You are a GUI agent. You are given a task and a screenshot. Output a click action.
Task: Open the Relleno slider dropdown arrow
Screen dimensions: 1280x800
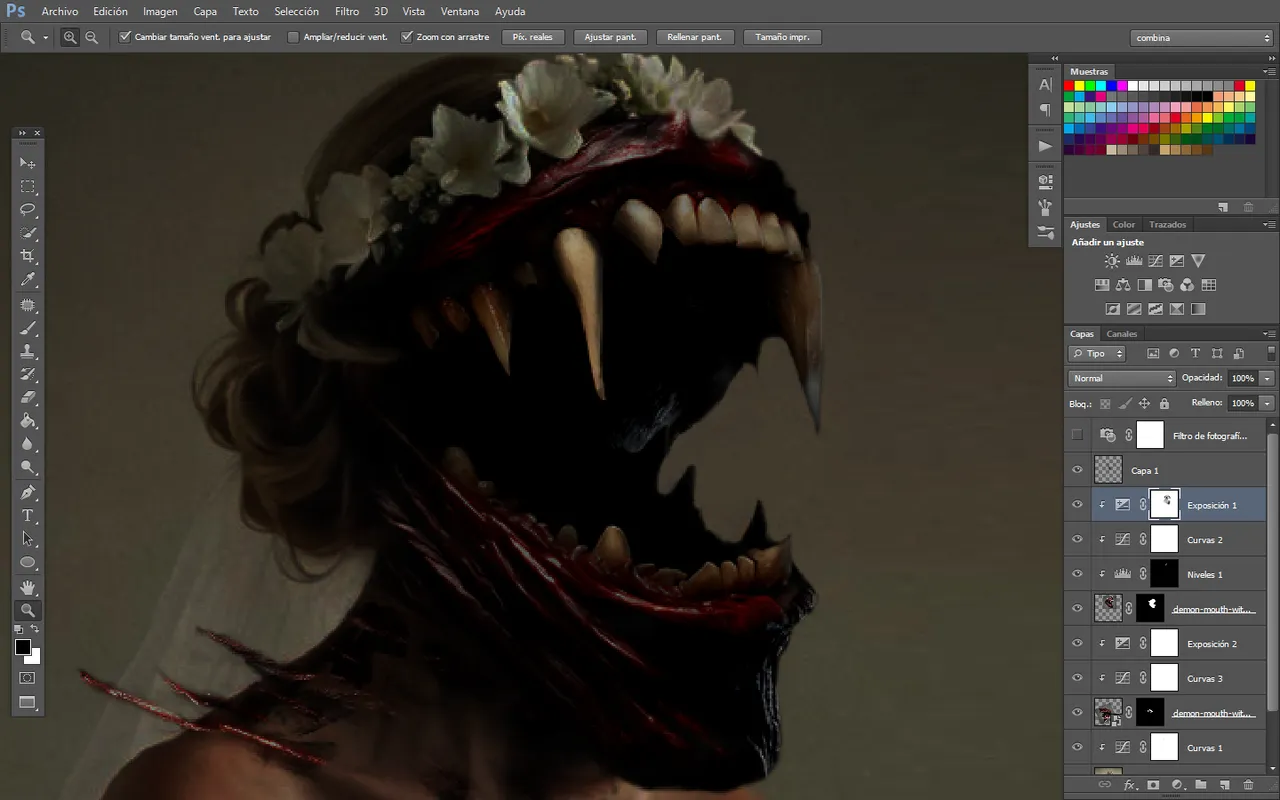1267,403
